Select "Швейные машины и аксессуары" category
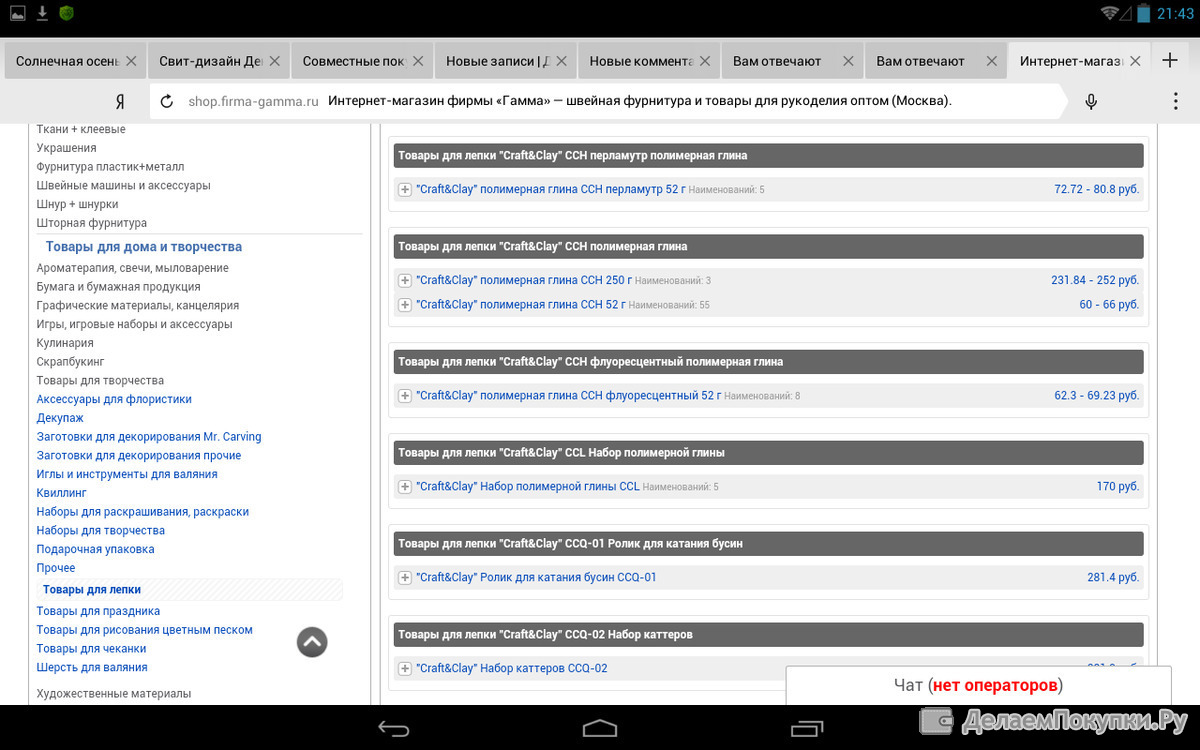1200x750 pixels. (x=124, y=185)
